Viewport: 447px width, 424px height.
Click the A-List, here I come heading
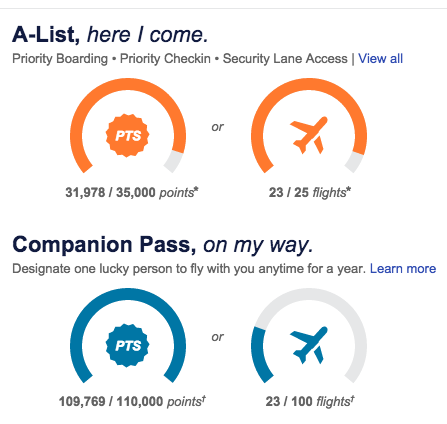coord(110,35)
